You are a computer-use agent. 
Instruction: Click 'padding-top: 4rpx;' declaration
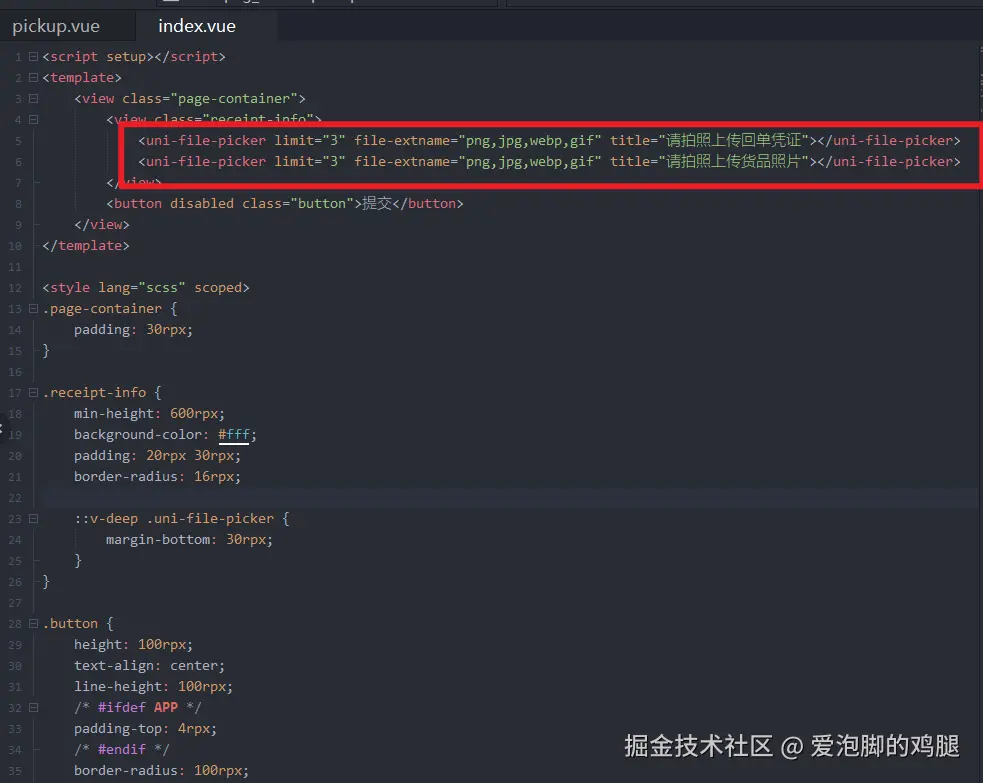point(145,728)
